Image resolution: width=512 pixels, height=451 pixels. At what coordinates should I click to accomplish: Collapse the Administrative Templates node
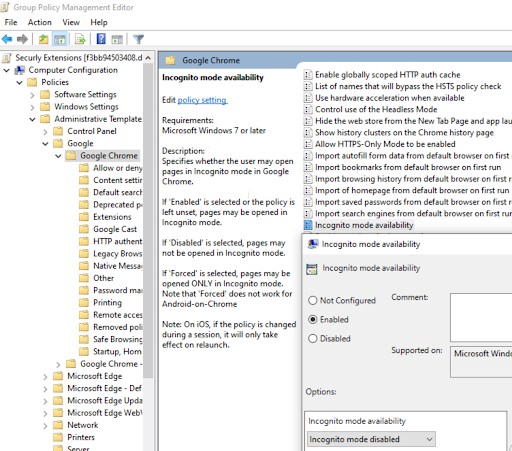click(32, 119)
